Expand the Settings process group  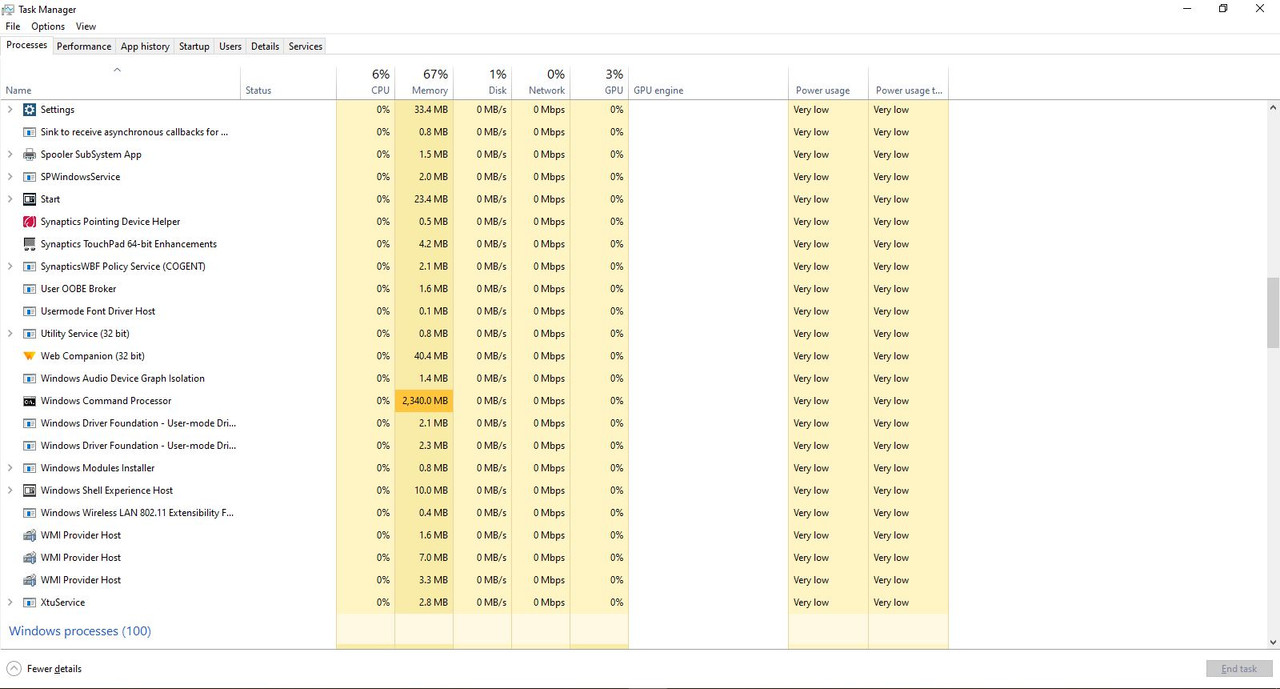pyautogui.click(x=10, y=110)
